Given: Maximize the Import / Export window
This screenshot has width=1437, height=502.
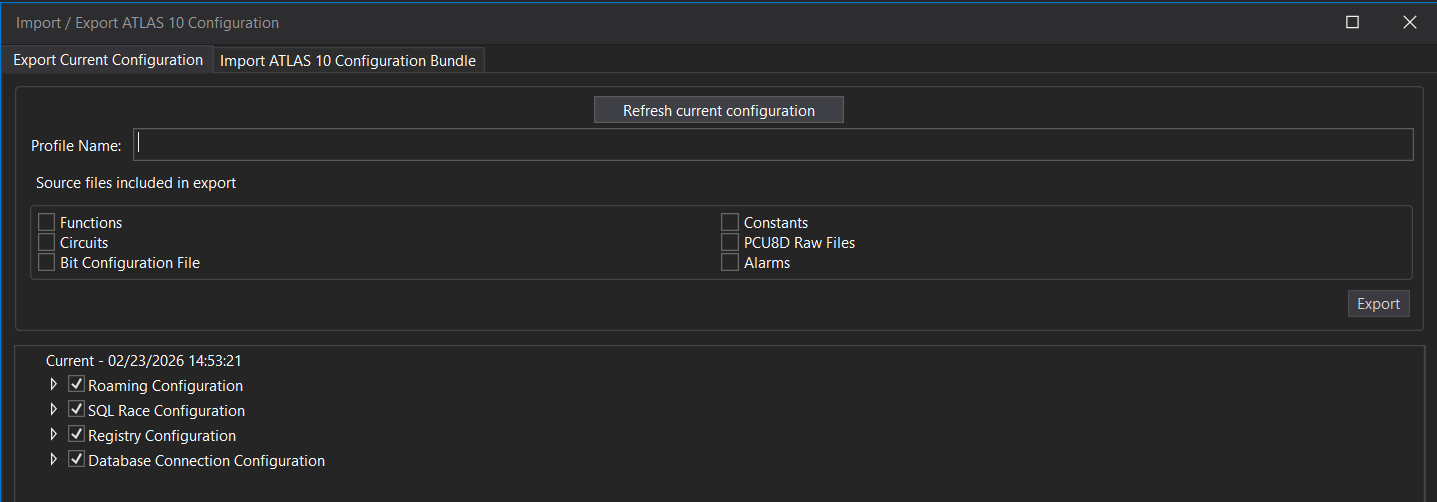Looking at the screenshot, I should point(1352,22).
